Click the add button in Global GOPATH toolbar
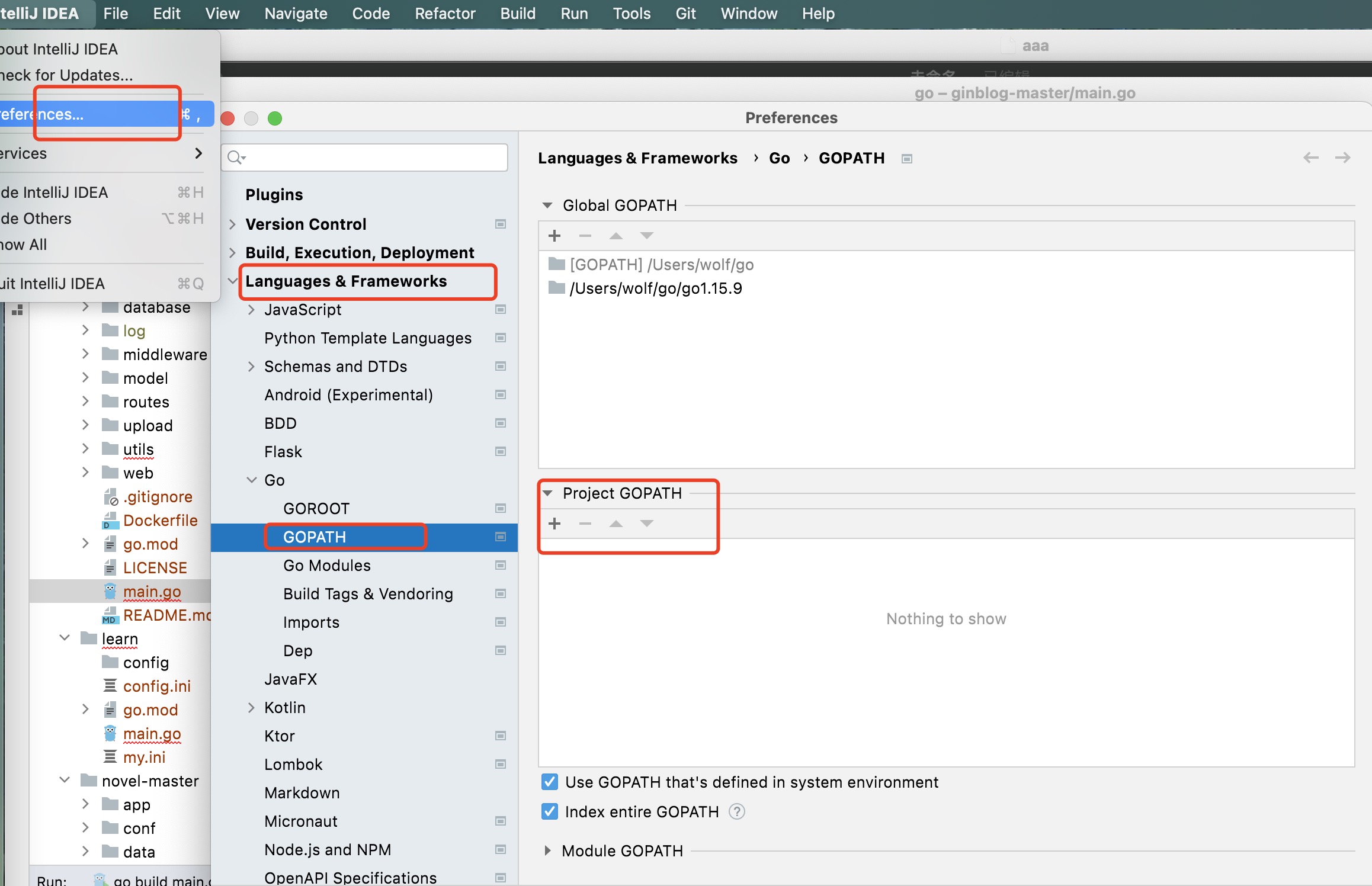Image resolution: width=1372 pixels, height=886 pixels. tap(554, 236)
